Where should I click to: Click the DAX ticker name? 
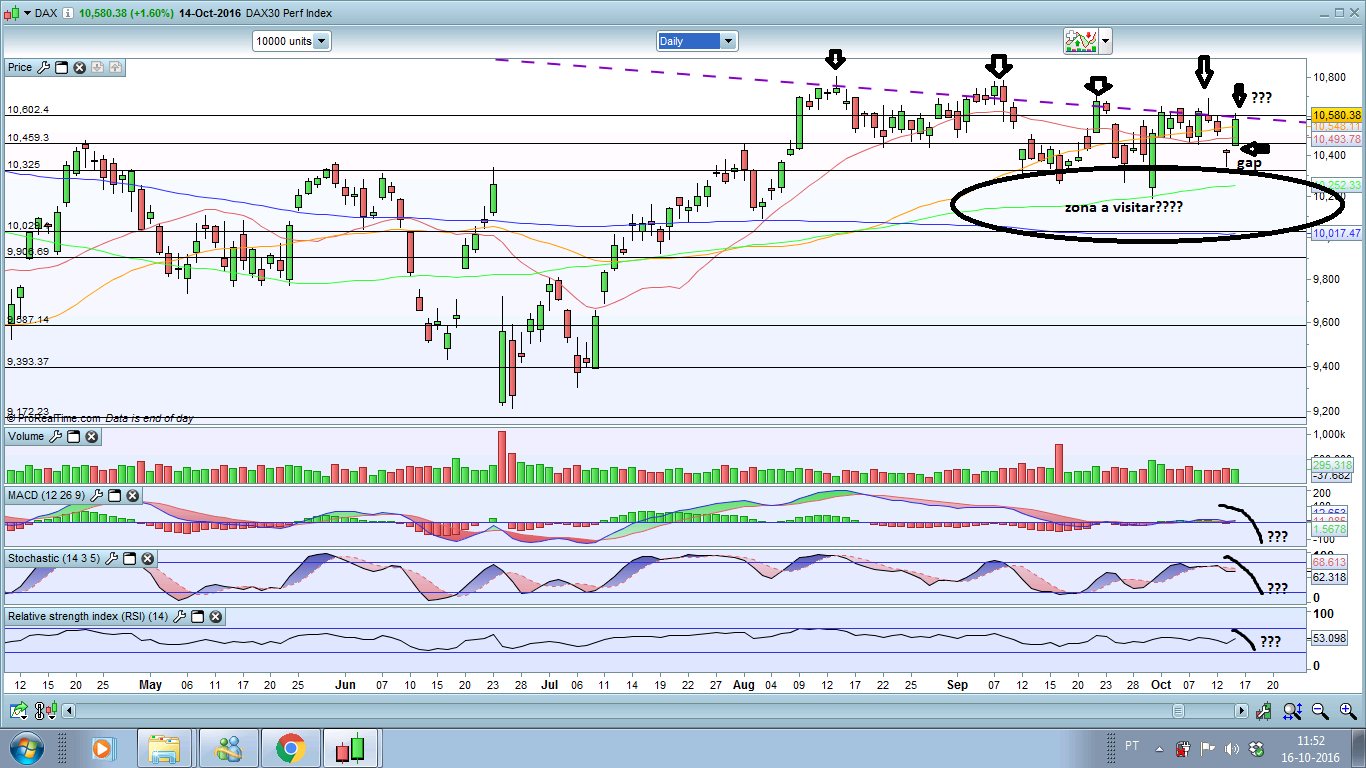(45, 13)
